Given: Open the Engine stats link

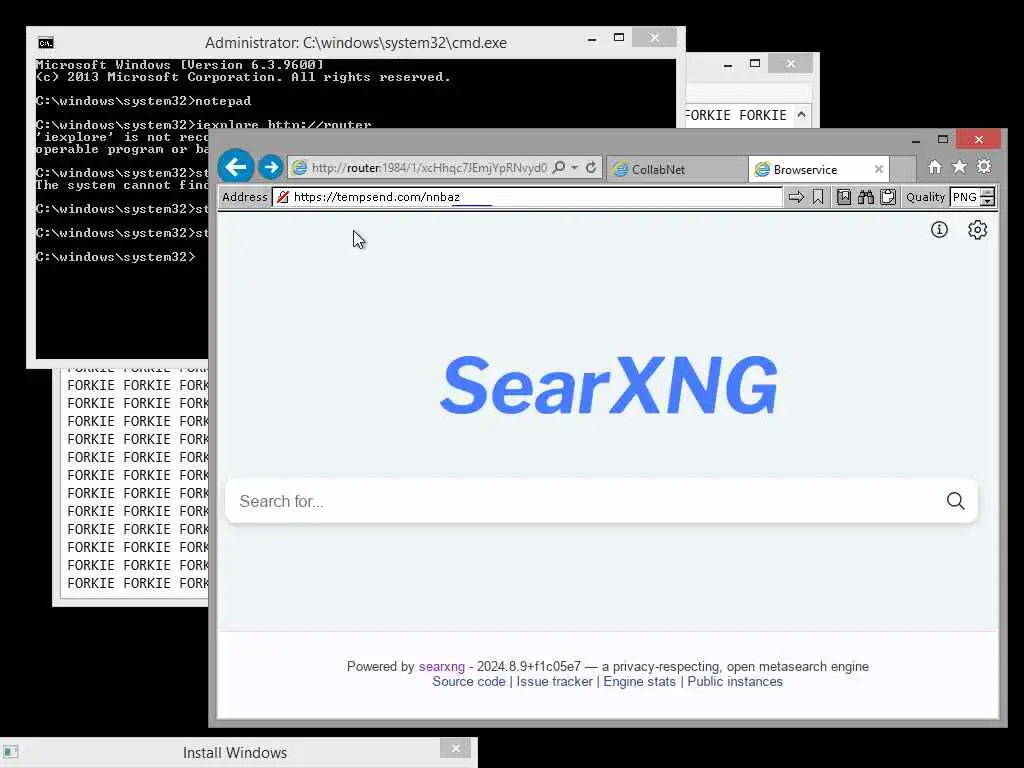Looking at the screenshot, I should tap(639, 681).
